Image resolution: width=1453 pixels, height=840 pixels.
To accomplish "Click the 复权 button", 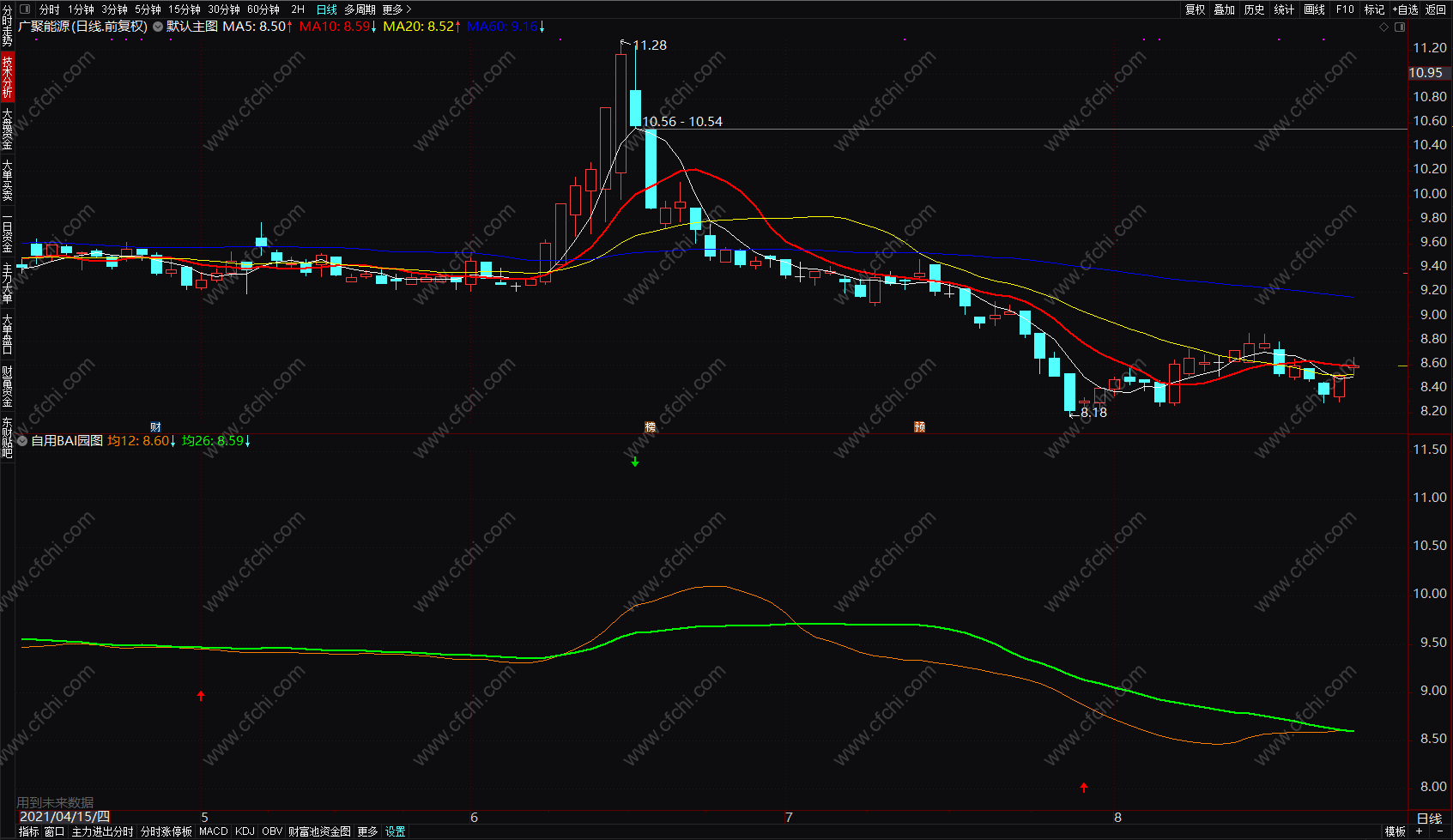I will pos(1195,9).
